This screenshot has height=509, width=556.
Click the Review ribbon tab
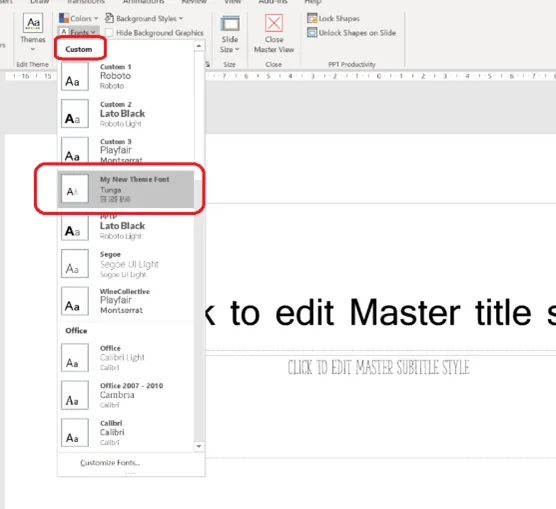click(194, 2)
